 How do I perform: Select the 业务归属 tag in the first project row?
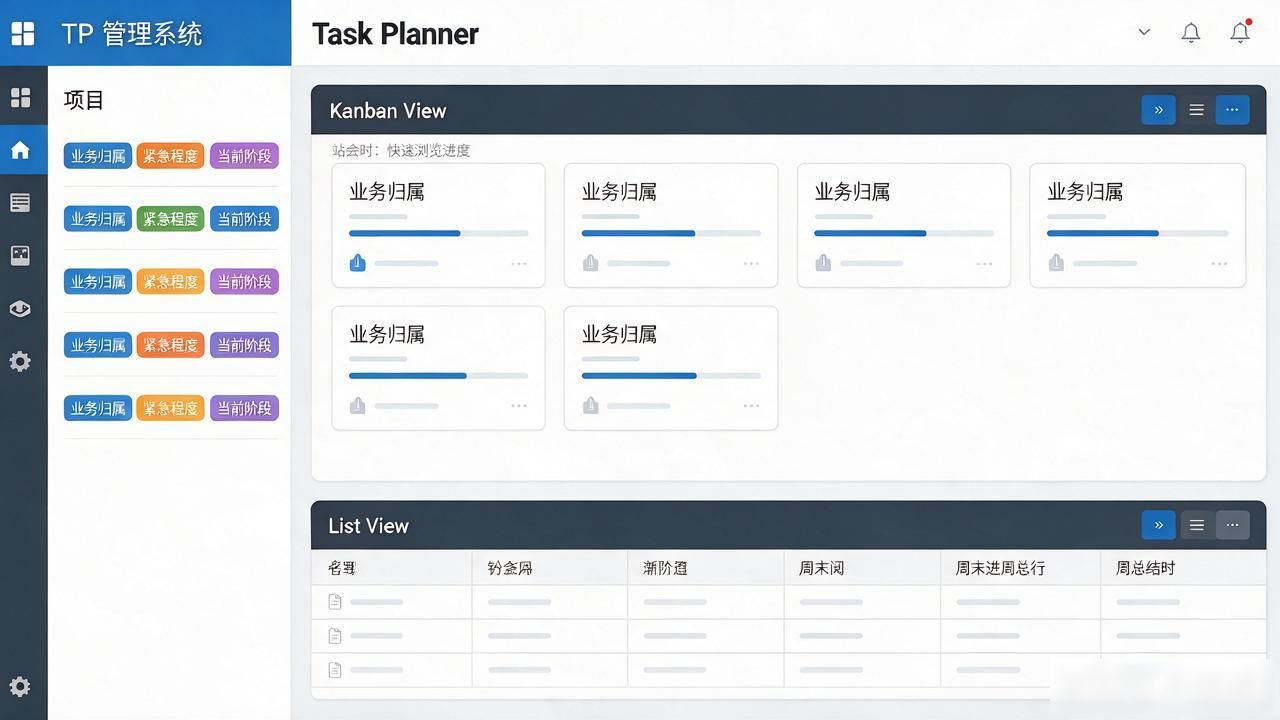(x=98, y=156)
